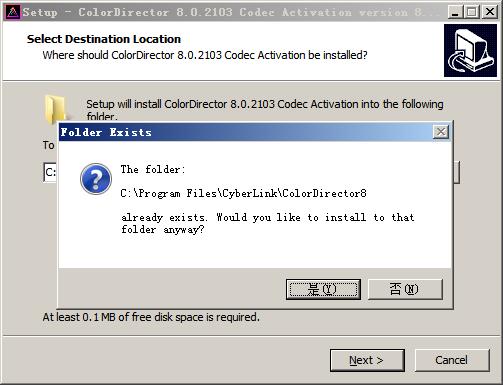
Task: Click the Next > button
Action: point(367,360)
